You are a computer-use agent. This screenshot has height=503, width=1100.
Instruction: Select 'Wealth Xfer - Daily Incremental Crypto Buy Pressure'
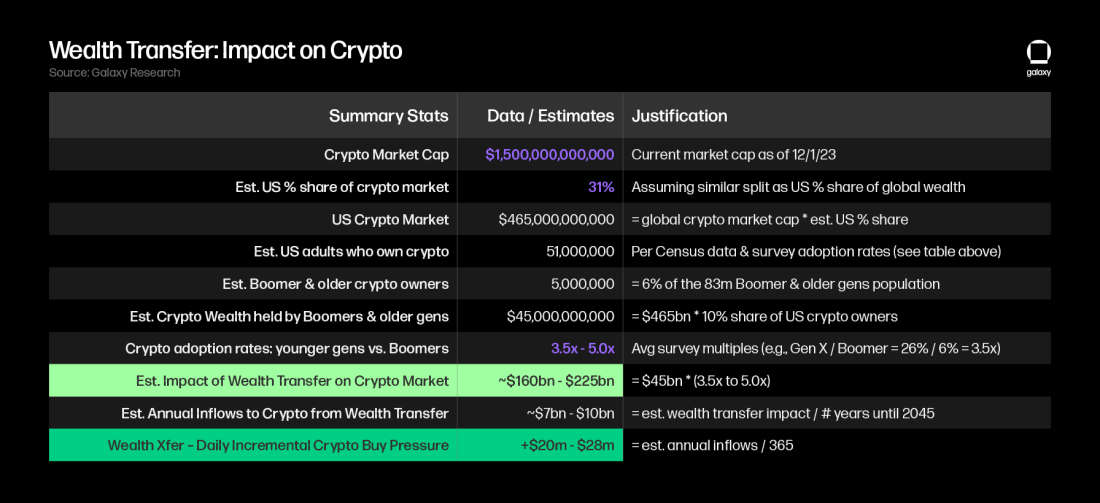278,445
